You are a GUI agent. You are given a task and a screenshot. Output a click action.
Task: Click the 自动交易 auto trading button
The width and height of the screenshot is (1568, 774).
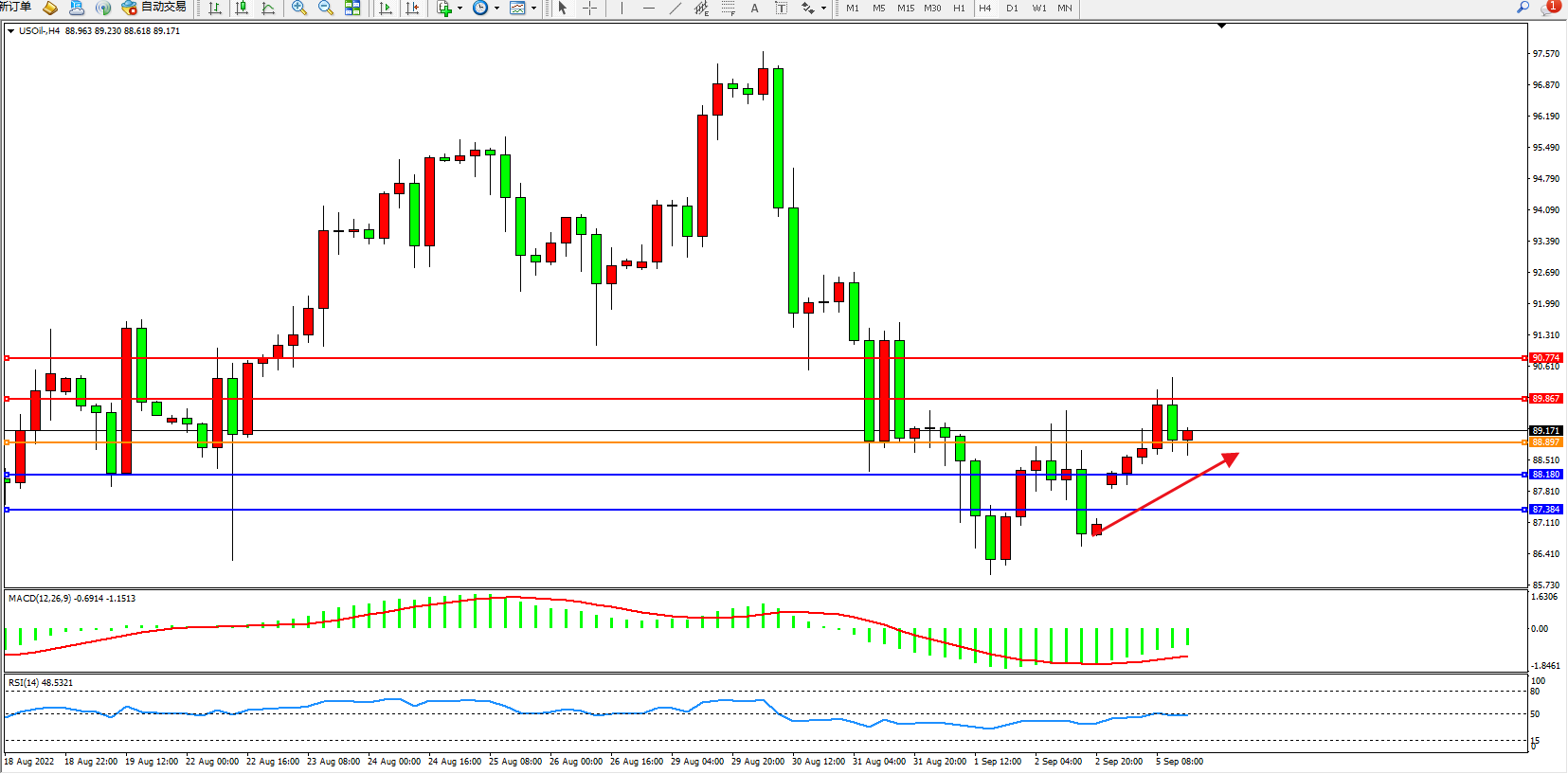point(154,8)
